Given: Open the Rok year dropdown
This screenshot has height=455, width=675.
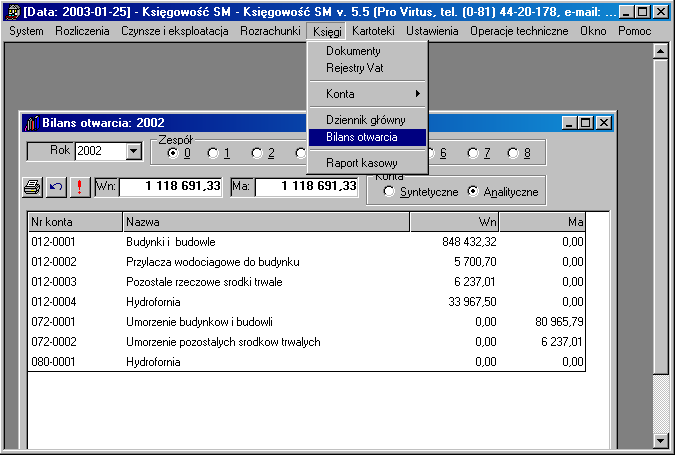Looking at the screenshot, I should pos(134,152).
